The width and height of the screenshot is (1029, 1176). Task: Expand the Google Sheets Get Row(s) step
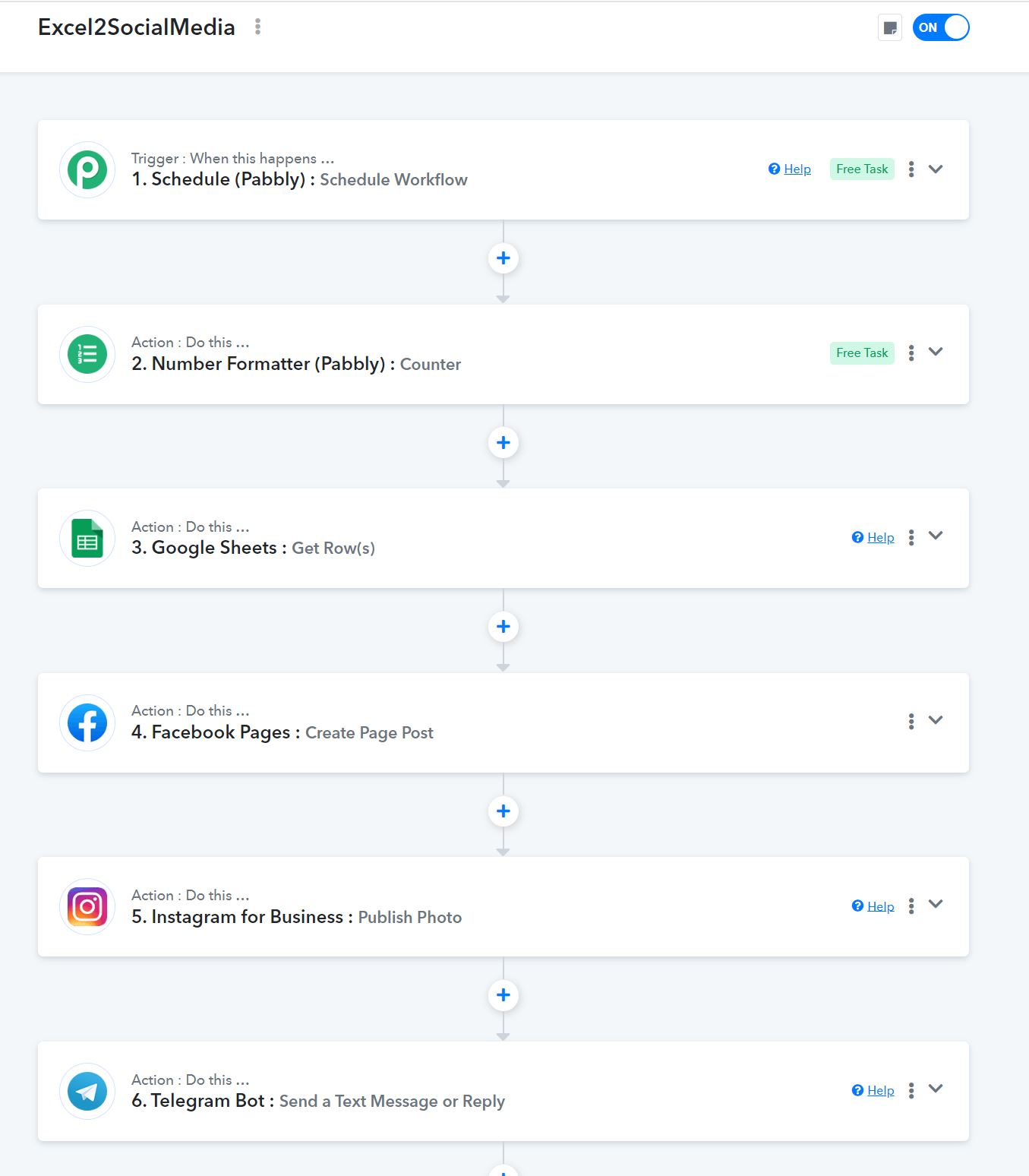[x=936, y=536]
